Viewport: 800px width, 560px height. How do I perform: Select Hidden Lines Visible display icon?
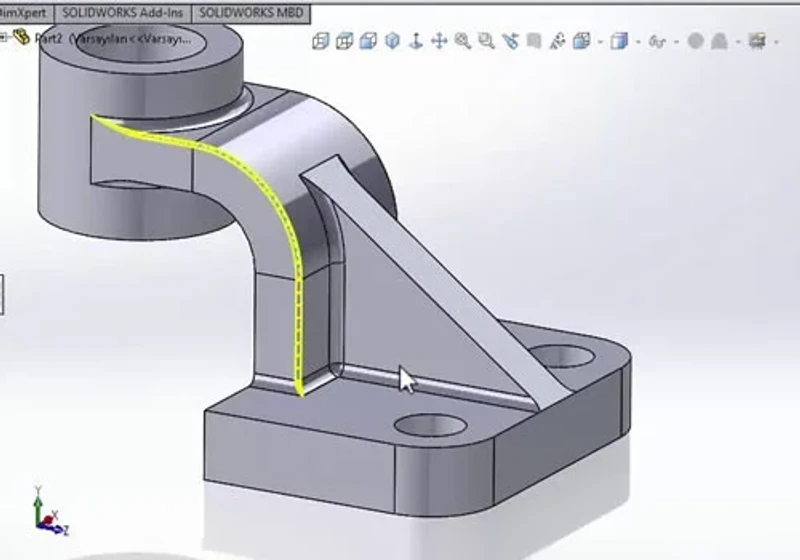[345, 41]
